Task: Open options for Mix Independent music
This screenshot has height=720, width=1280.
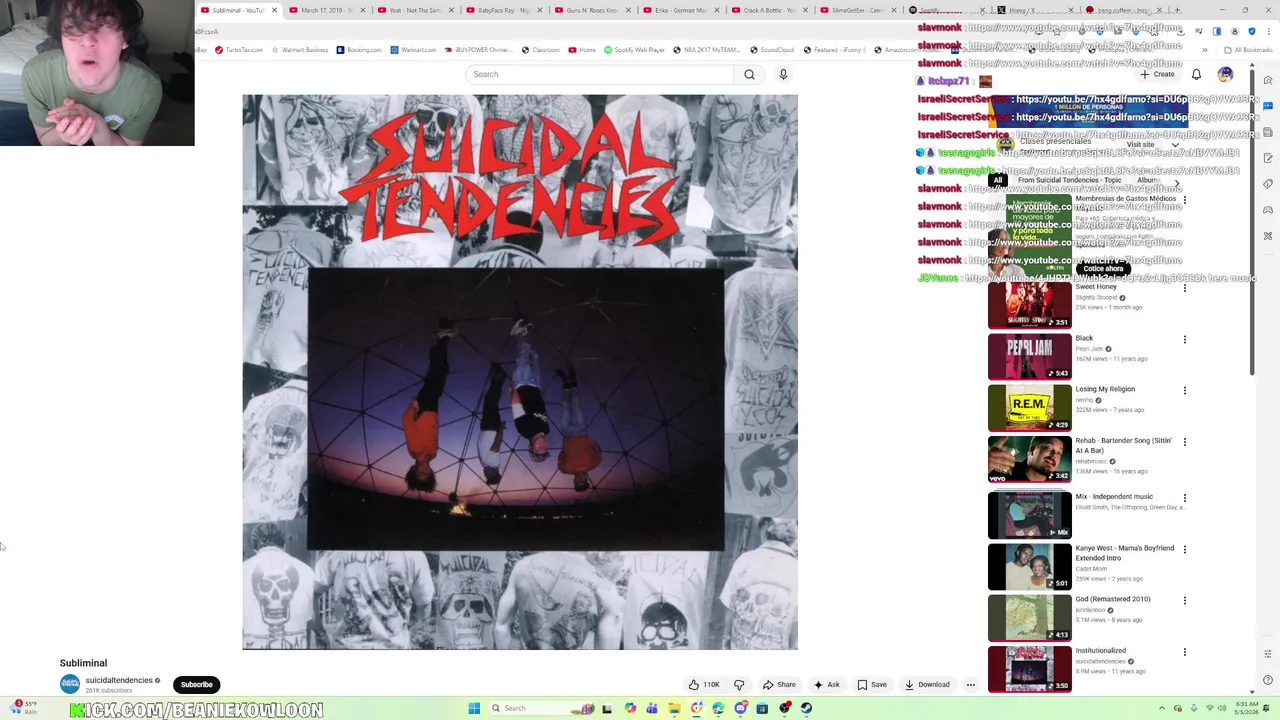Action: 1185,498
